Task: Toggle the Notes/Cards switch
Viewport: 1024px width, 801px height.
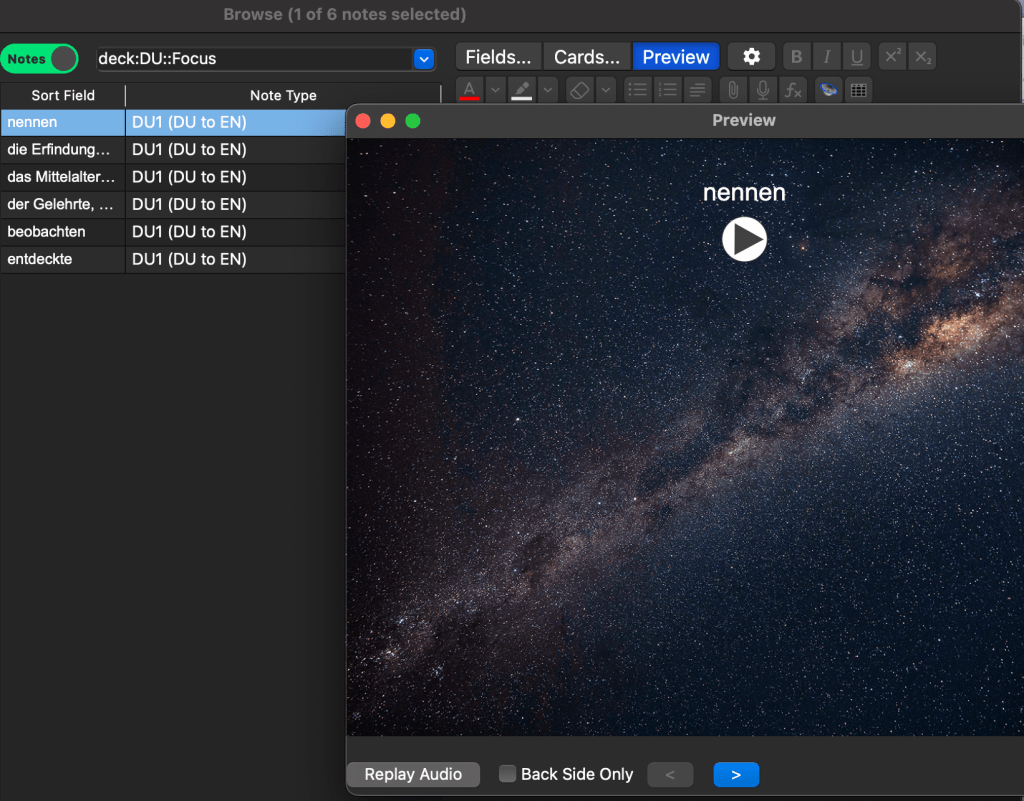Action: (x=40, y=59)
